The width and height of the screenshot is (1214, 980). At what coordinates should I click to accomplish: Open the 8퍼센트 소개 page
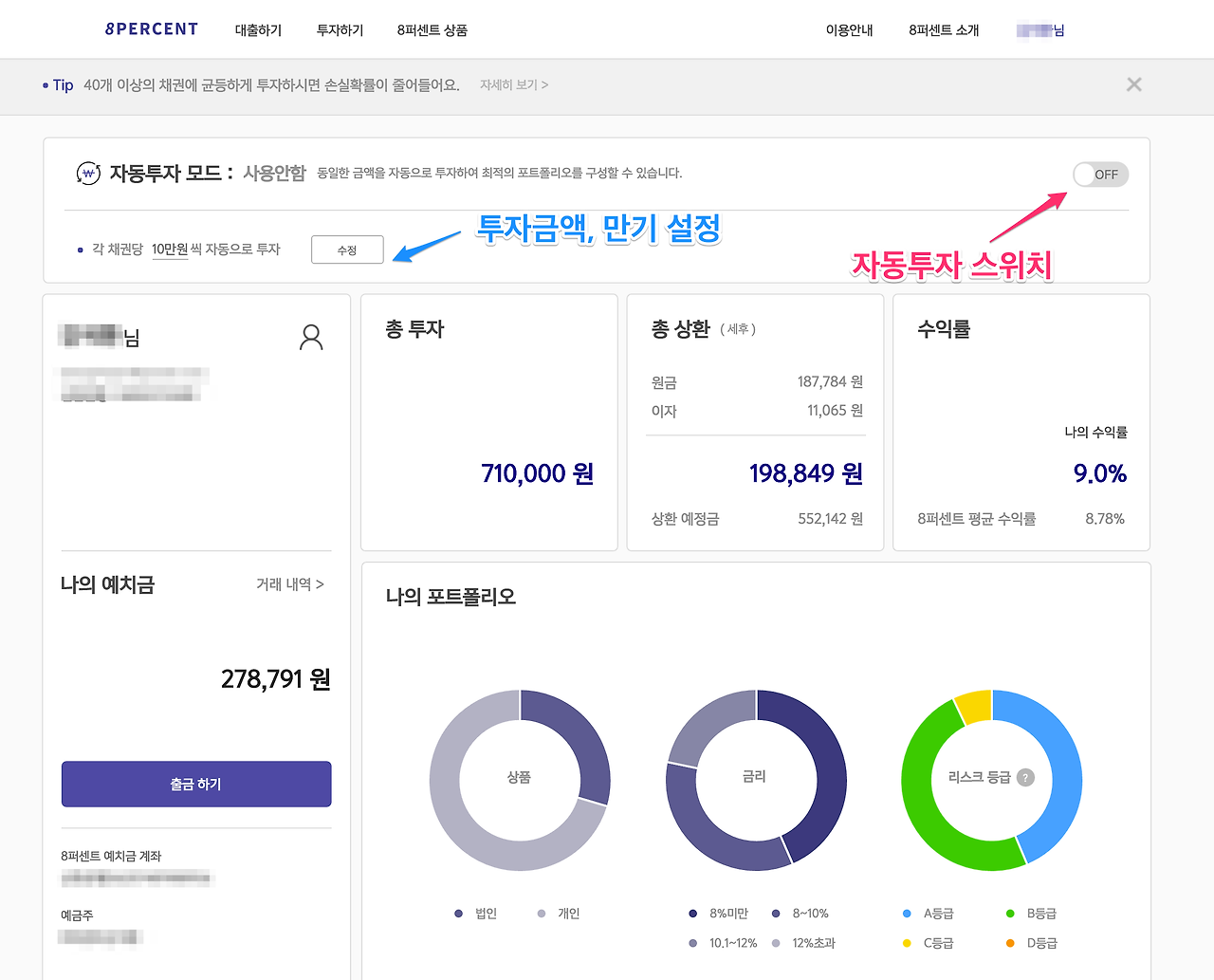942,29
